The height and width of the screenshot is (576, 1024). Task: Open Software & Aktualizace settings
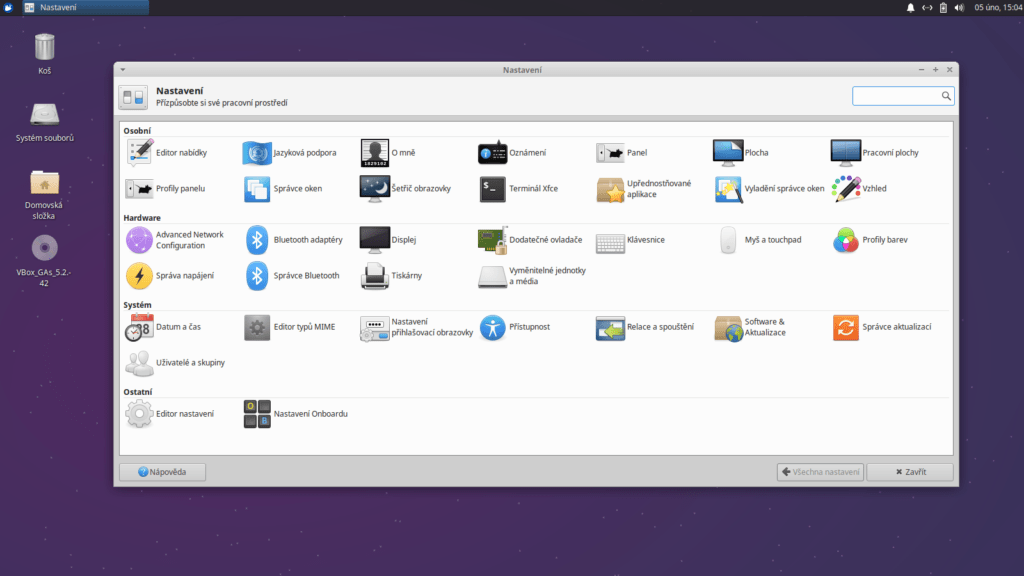point(751,327)
